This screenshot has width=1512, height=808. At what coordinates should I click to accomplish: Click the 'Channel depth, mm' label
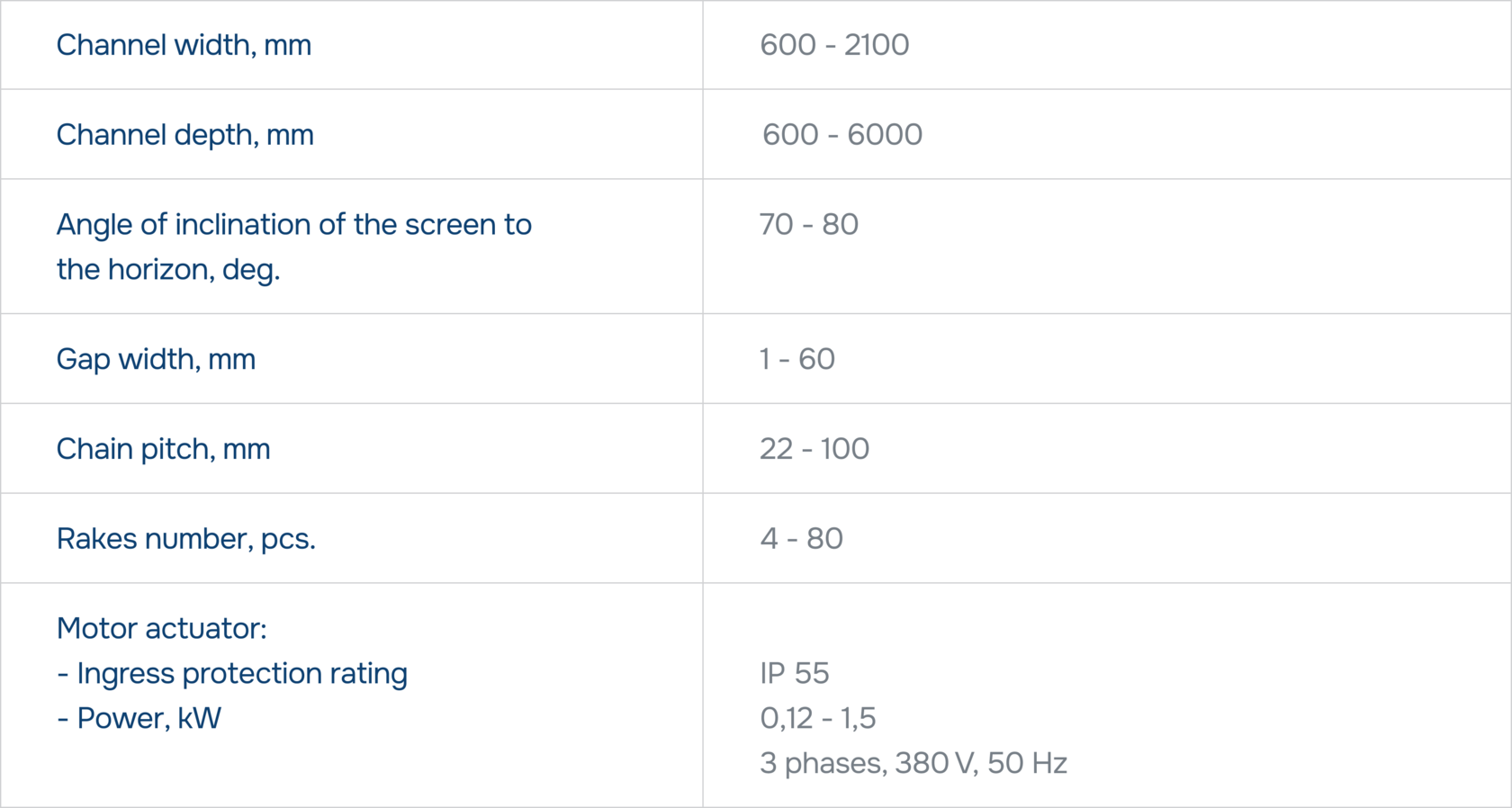(184, 135)
